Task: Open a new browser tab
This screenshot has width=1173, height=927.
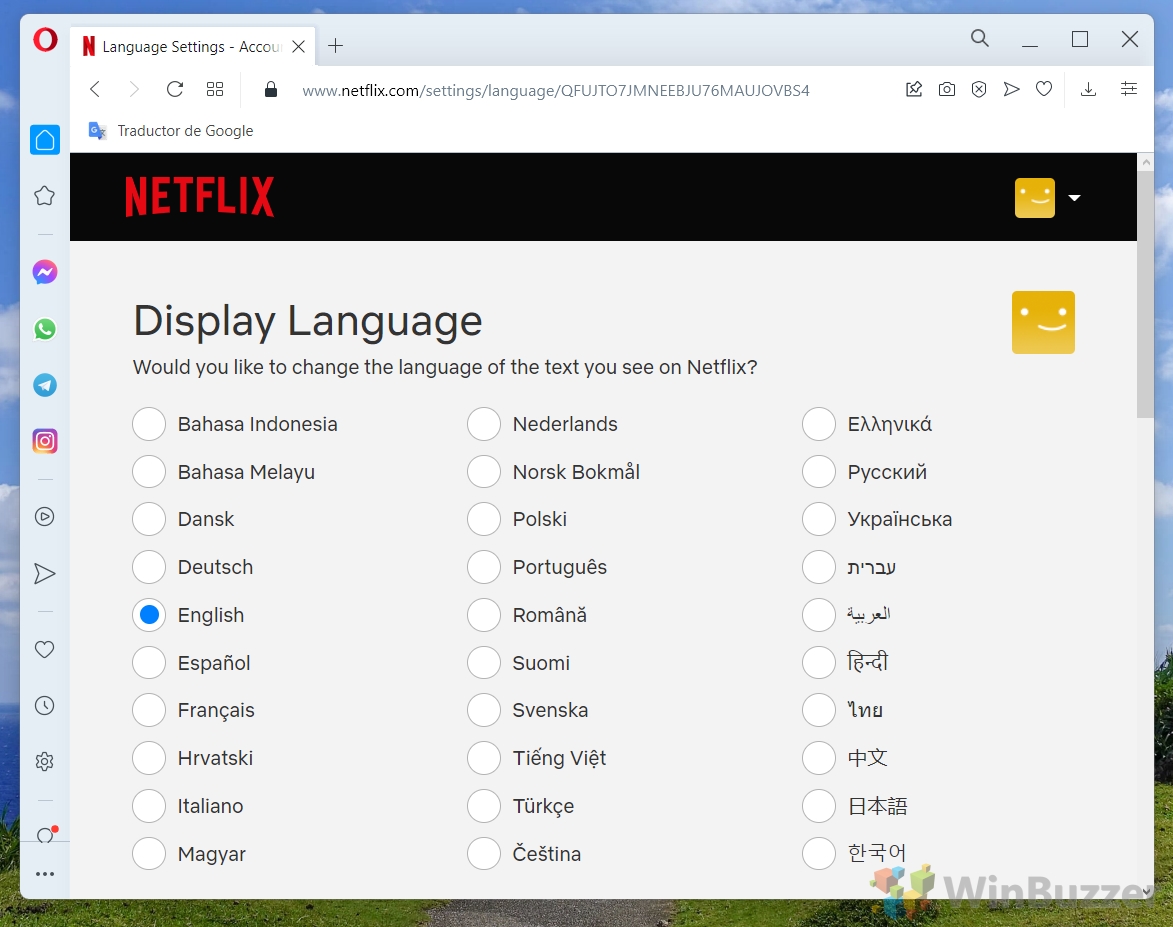Action: click(x=335, y=46)
